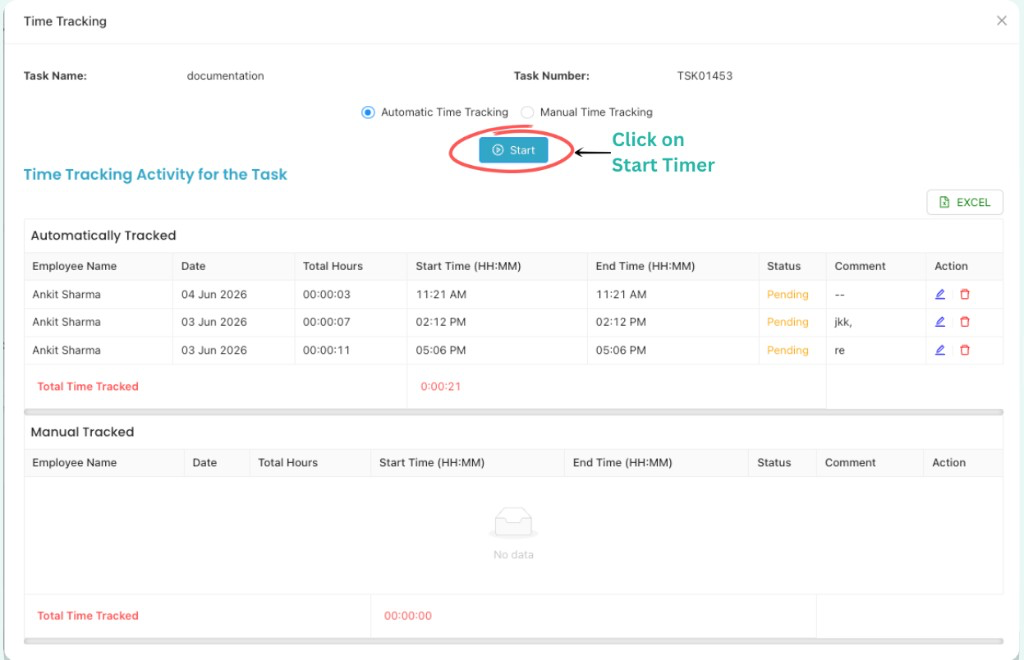Click Total Hours header in Automatically Tracked table
The height and width of the screenshot is (660, 1024).
(332, 266)
